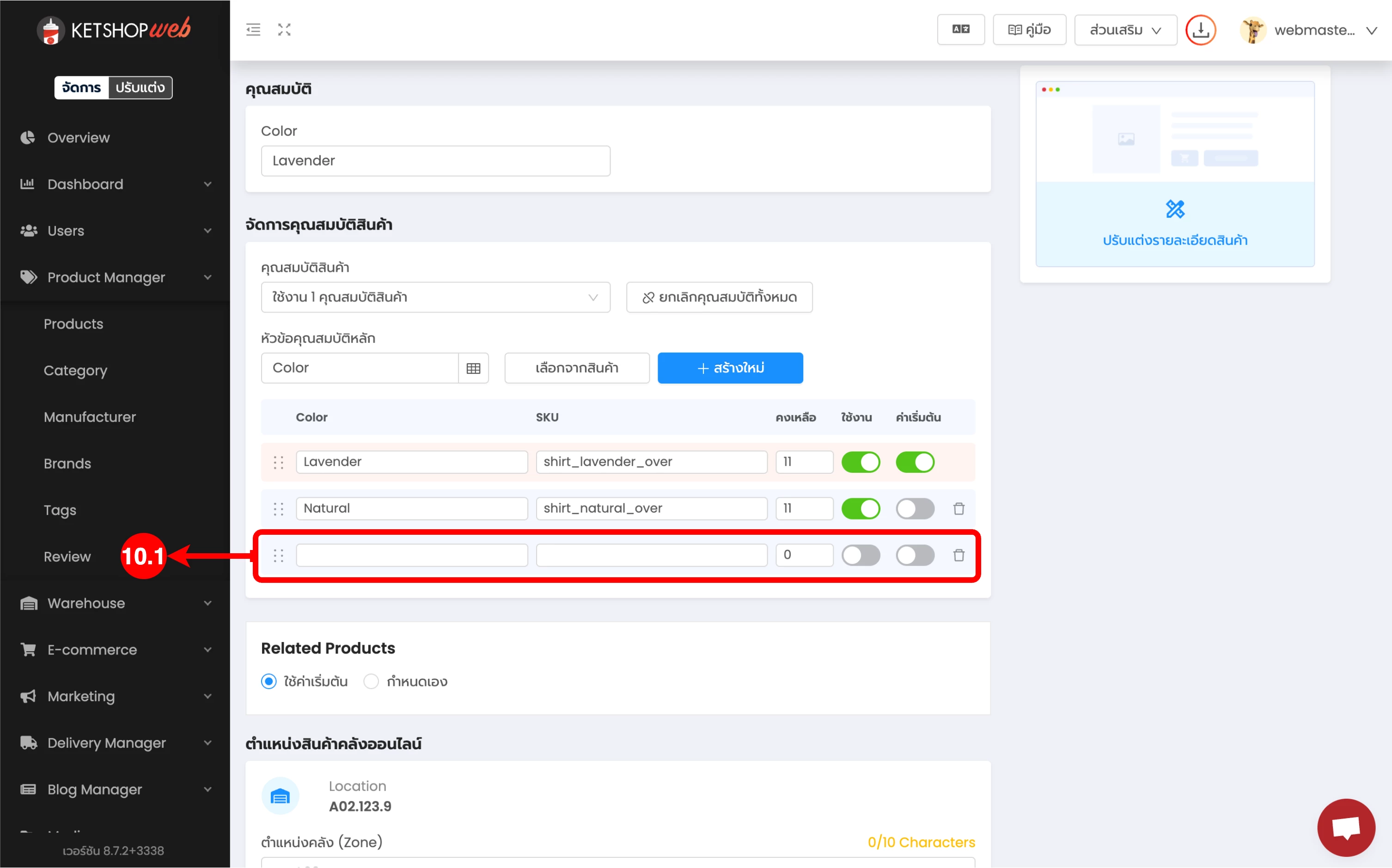The width and height of the screenshot is (1392, 868).
Task: Click the red download icon
Action: (x=1200, y=30)
